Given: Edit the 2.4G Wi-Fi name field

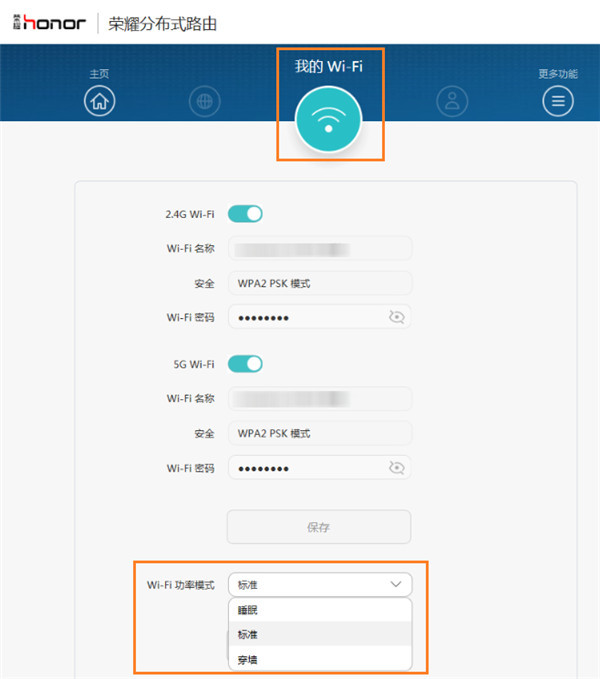Looking at the screenshot, I should (x=320, y=249).
